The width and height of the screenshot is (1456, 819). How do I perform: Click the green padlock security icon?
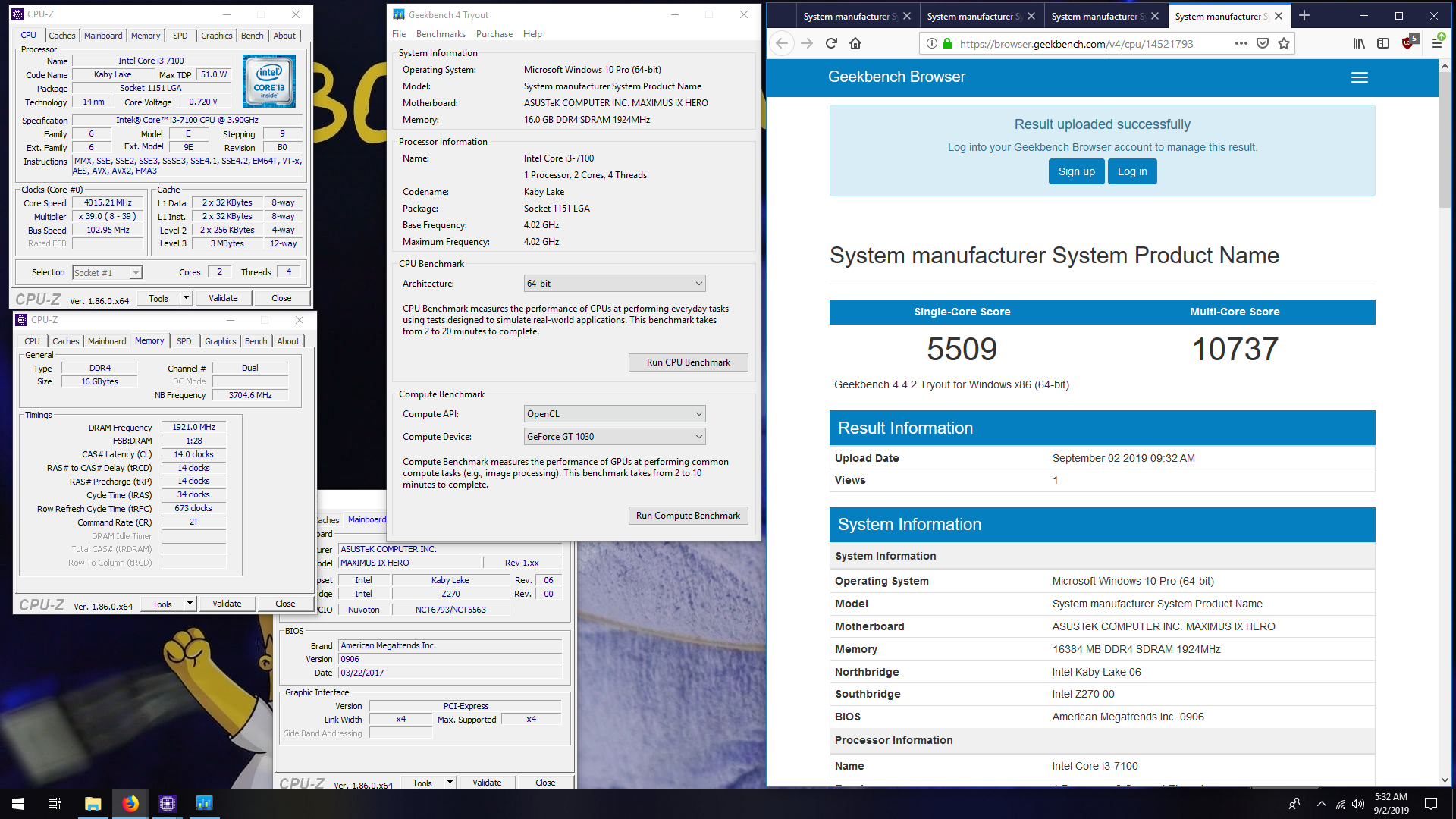947,43
